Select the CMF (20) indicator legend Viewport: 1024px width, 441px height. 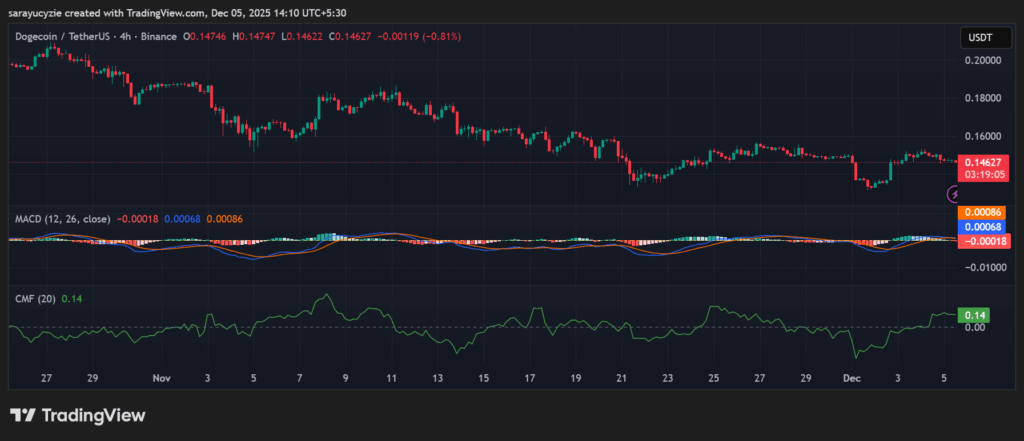point(33,298)
